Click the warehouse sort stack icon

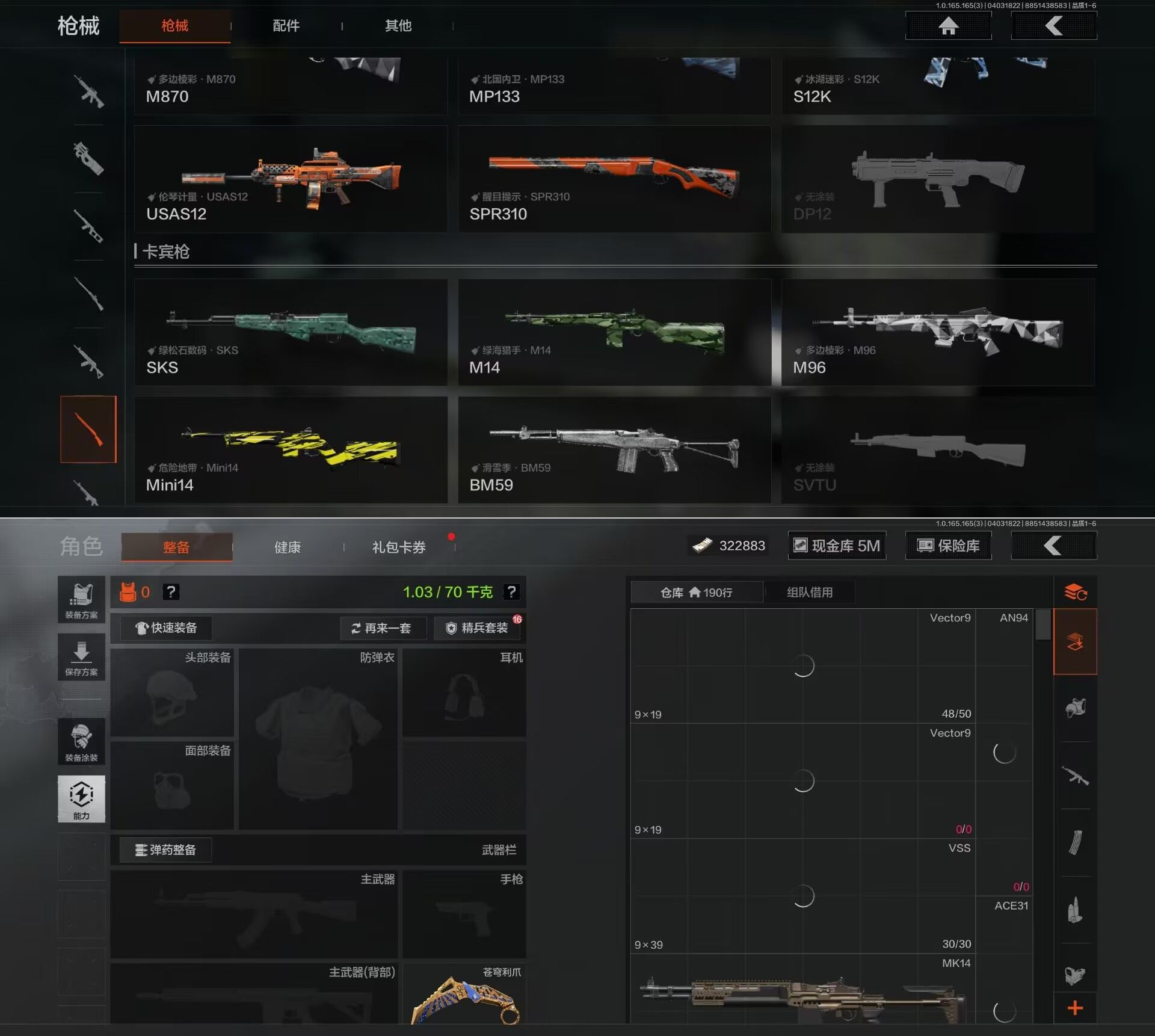click(x=1075, y=593)
